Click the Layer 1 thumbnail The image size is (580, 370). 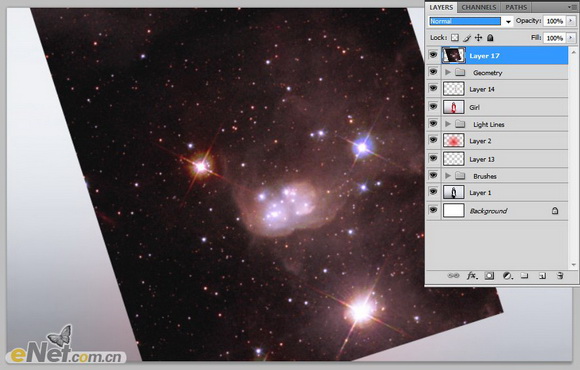pyautogui.click(x=453, y=192)
